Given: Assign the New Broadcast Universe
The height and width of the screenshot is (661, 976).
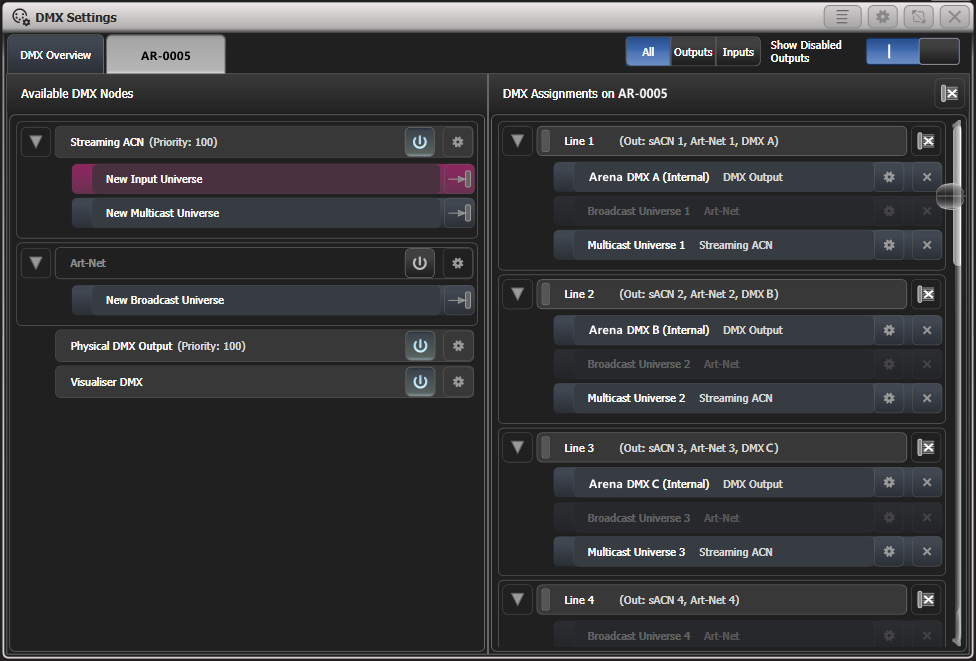Looking at the screenshot, I should click(x=460, y=300).
